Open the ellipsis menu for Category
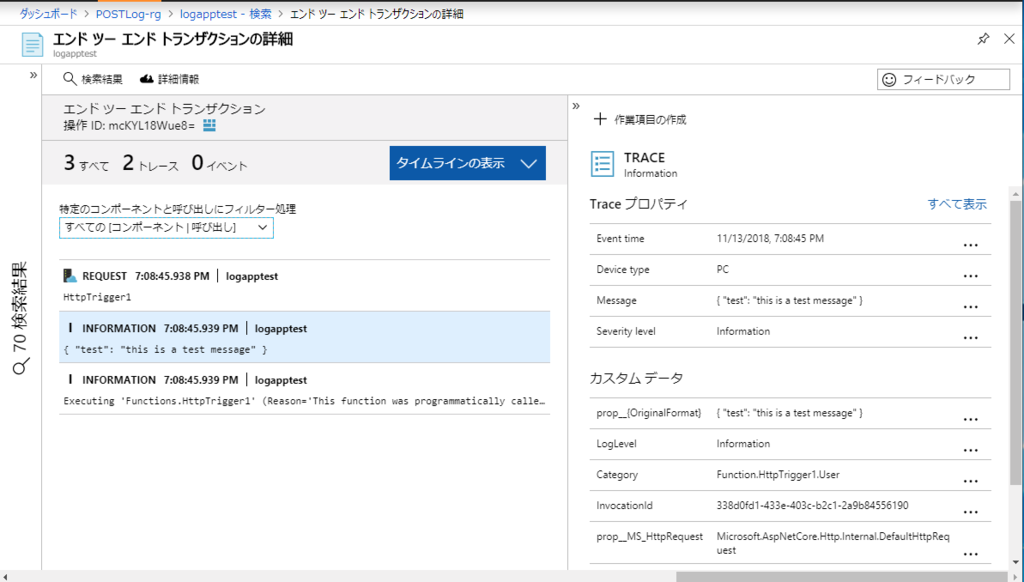The width and height of the screenshot is (1024, 582). tap(970, 481)
